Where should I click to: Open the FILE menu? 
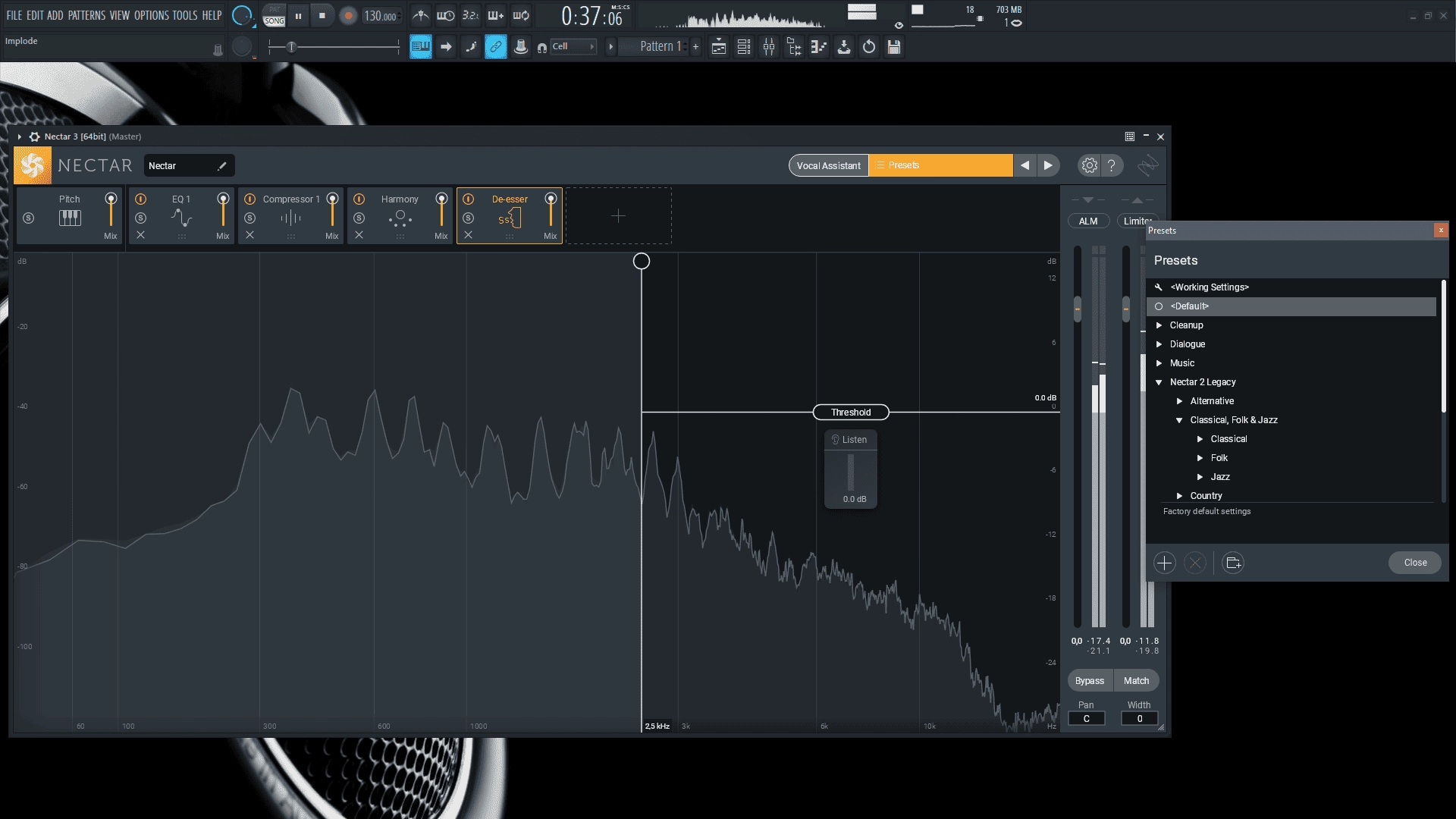click(x=14, y=15)
